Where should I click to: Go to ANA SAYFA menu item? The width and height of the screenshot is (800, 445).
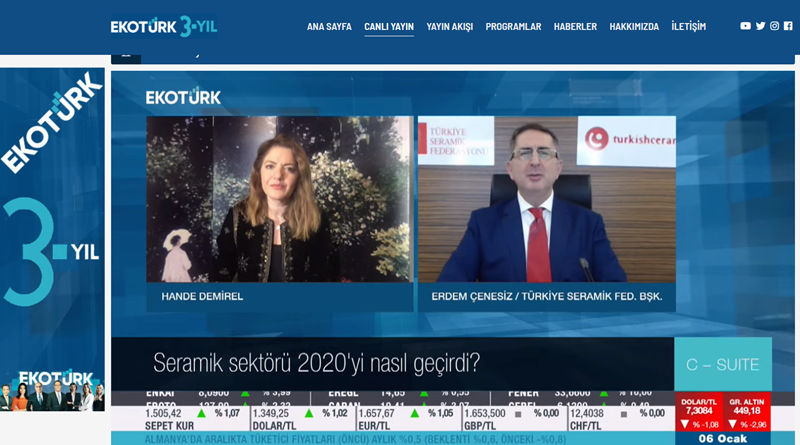click(329, 27)
